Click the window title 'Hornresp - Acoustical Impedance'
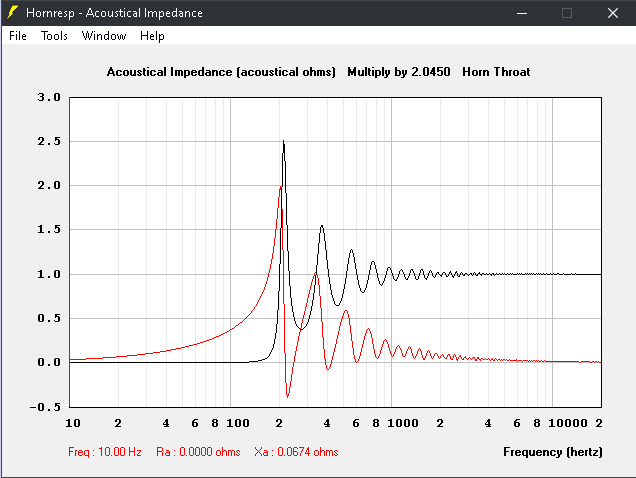This screenshot has width=636, height=478. point(114,13)
